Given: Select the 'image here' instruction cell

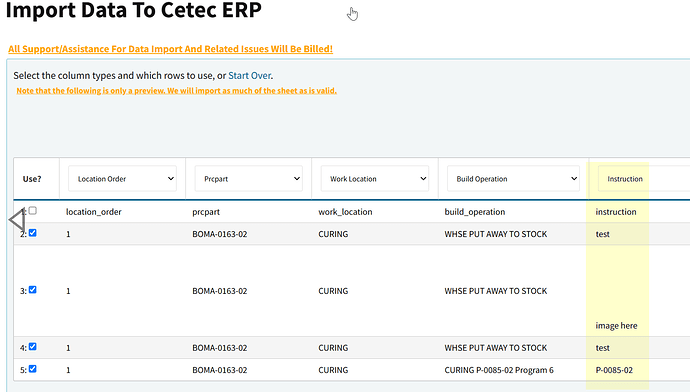Looking at the screenshot, I should (616, 326).
